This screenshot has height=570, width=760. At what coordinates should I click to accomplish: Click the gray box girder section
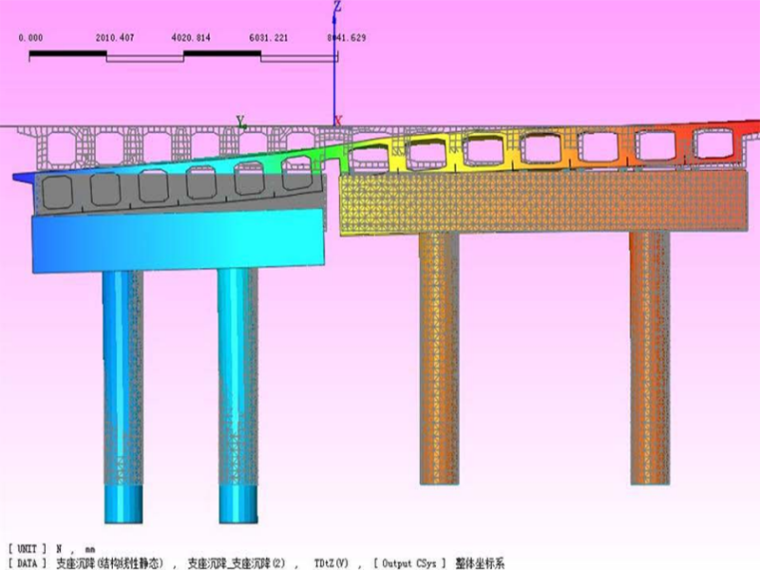pos(180,188)
